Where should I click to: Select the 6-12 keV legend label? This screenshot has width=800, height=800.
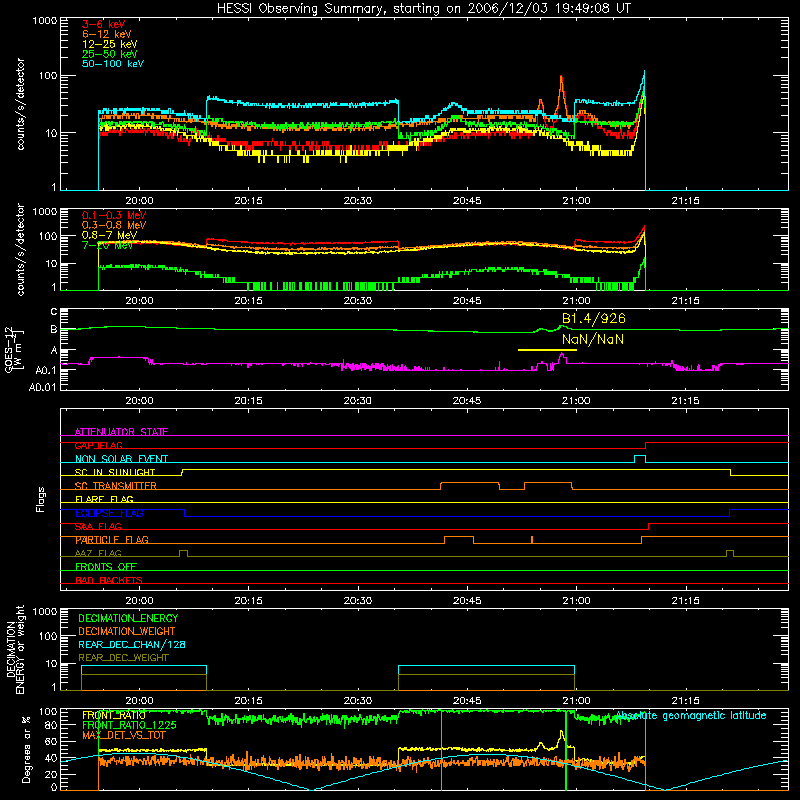click(x=107, y=34)
